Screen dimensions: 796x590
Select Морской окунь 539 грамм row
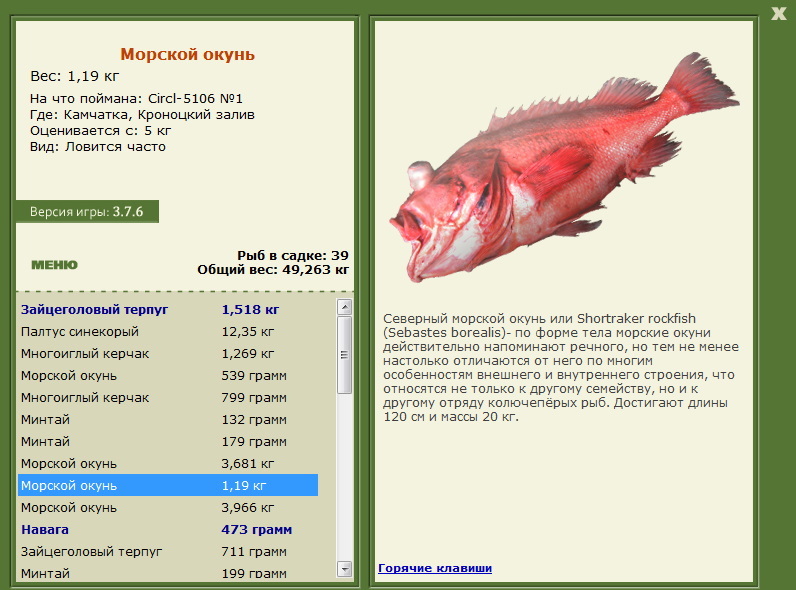(168, 376)
